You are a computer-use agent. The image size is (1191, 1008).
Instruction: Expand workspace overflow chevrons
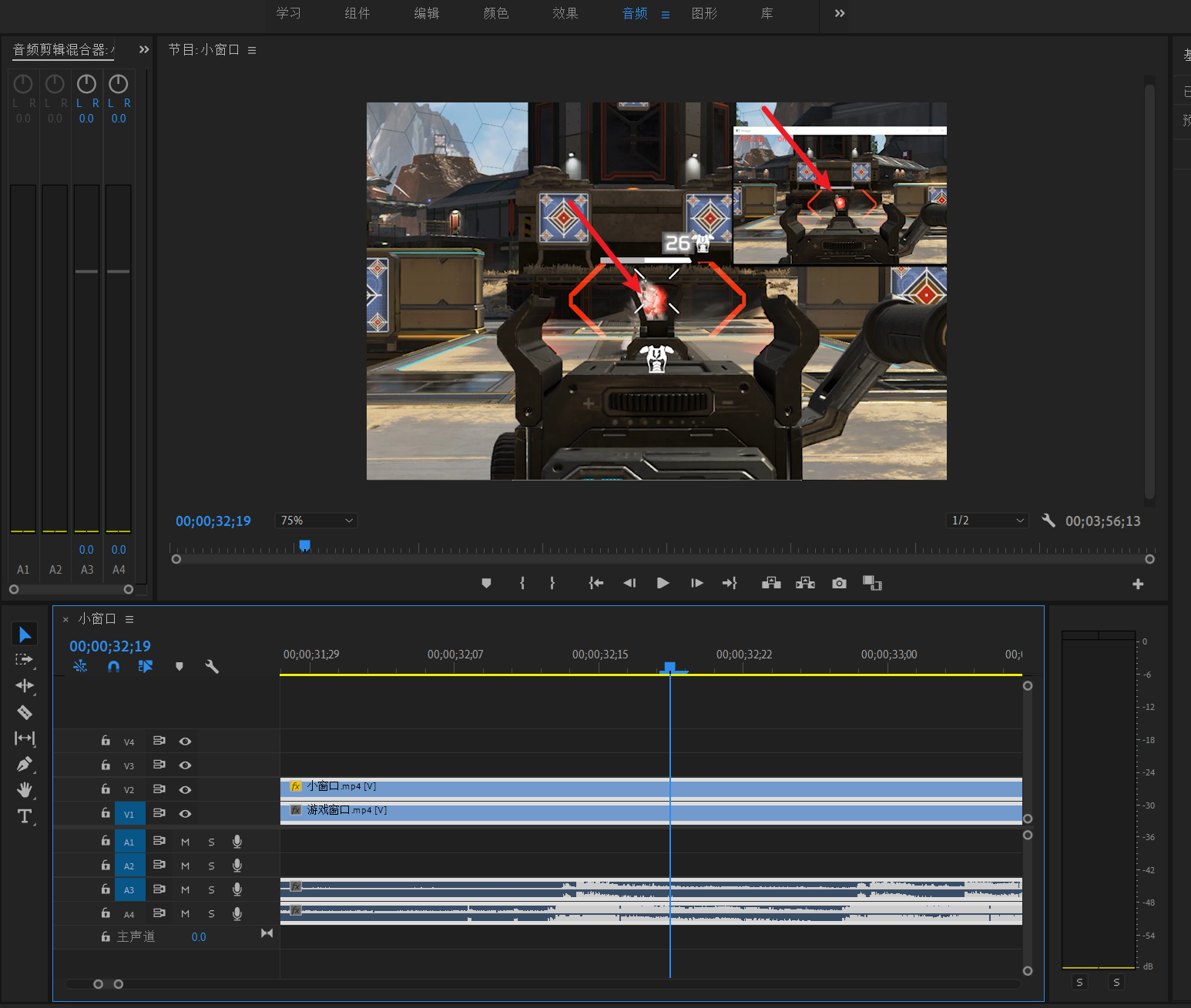click(840, 13)
